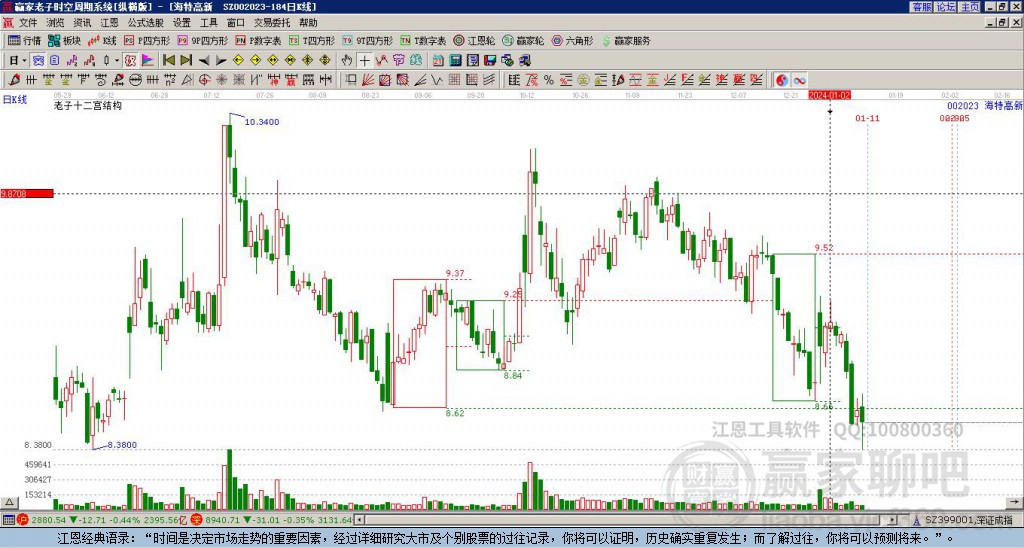The image size is (1024, 548).
Task: Open the calculator icon
Action: 456,60
